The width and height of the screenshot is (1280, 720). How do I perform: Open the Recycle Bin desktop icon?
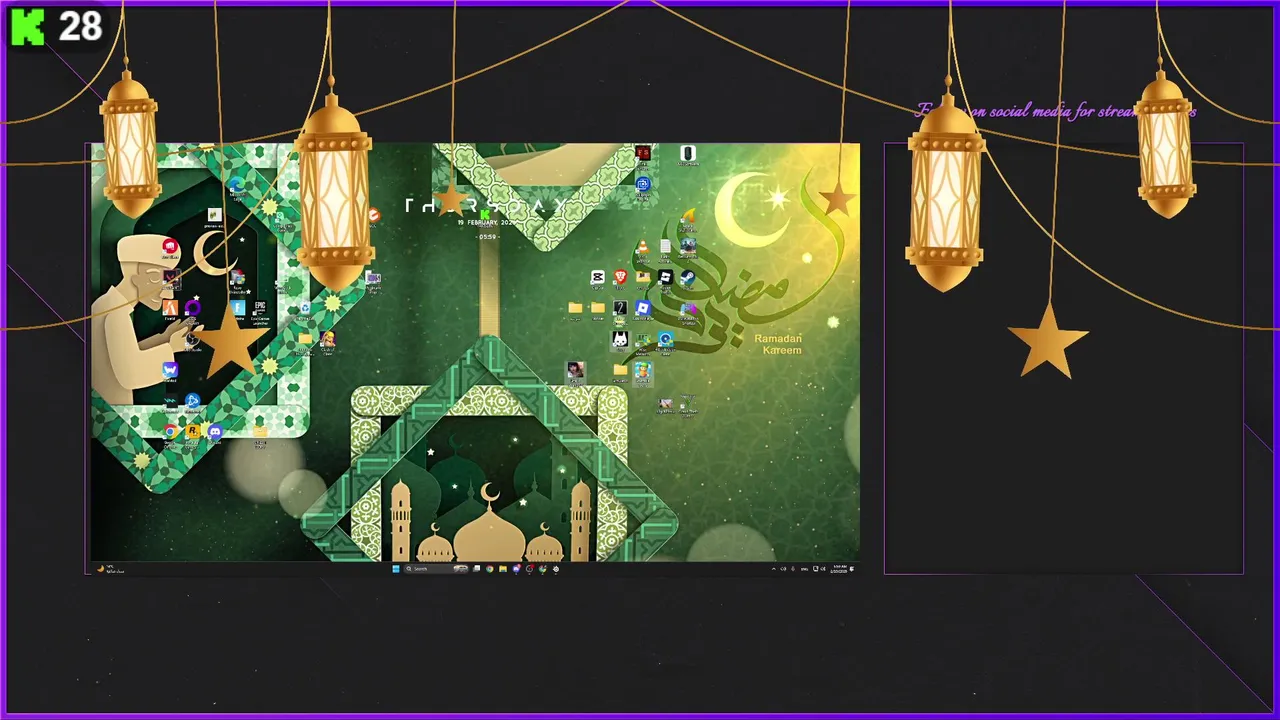click(305, 308)
